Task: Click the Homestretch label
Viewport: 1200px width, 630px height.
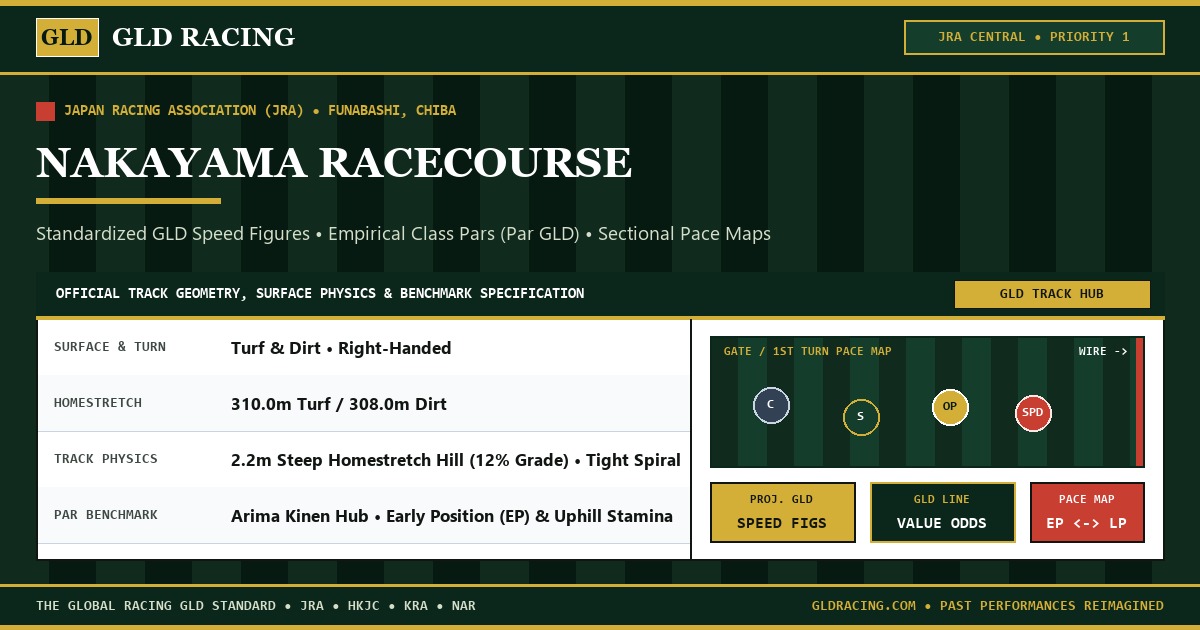Action: (98, 403)
